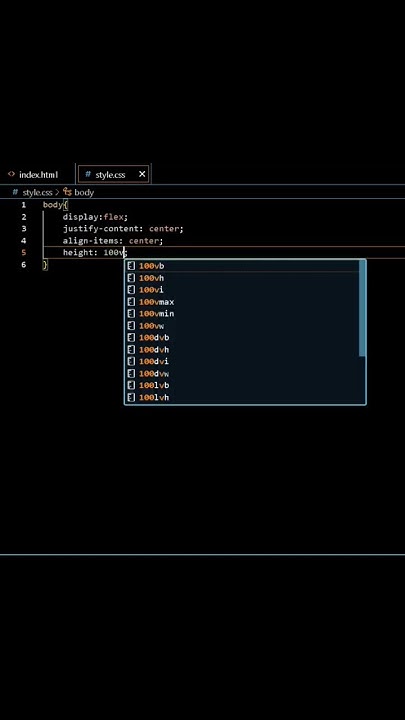Click the HTML file icon on index.html tab
This screenshot has height=720, width=405.
tap(11, 174)
